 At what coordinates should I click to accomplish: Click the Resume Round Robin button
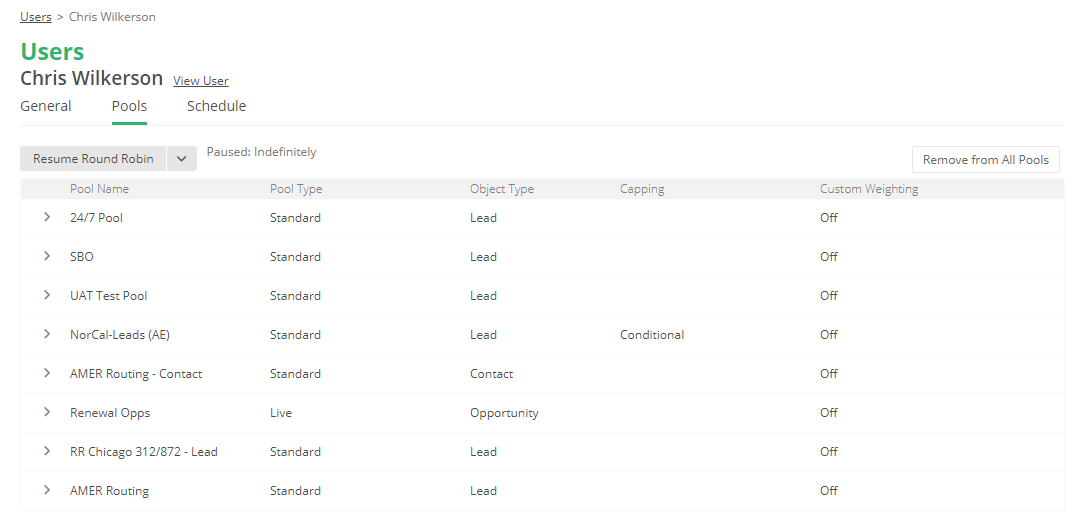(93, 159)
